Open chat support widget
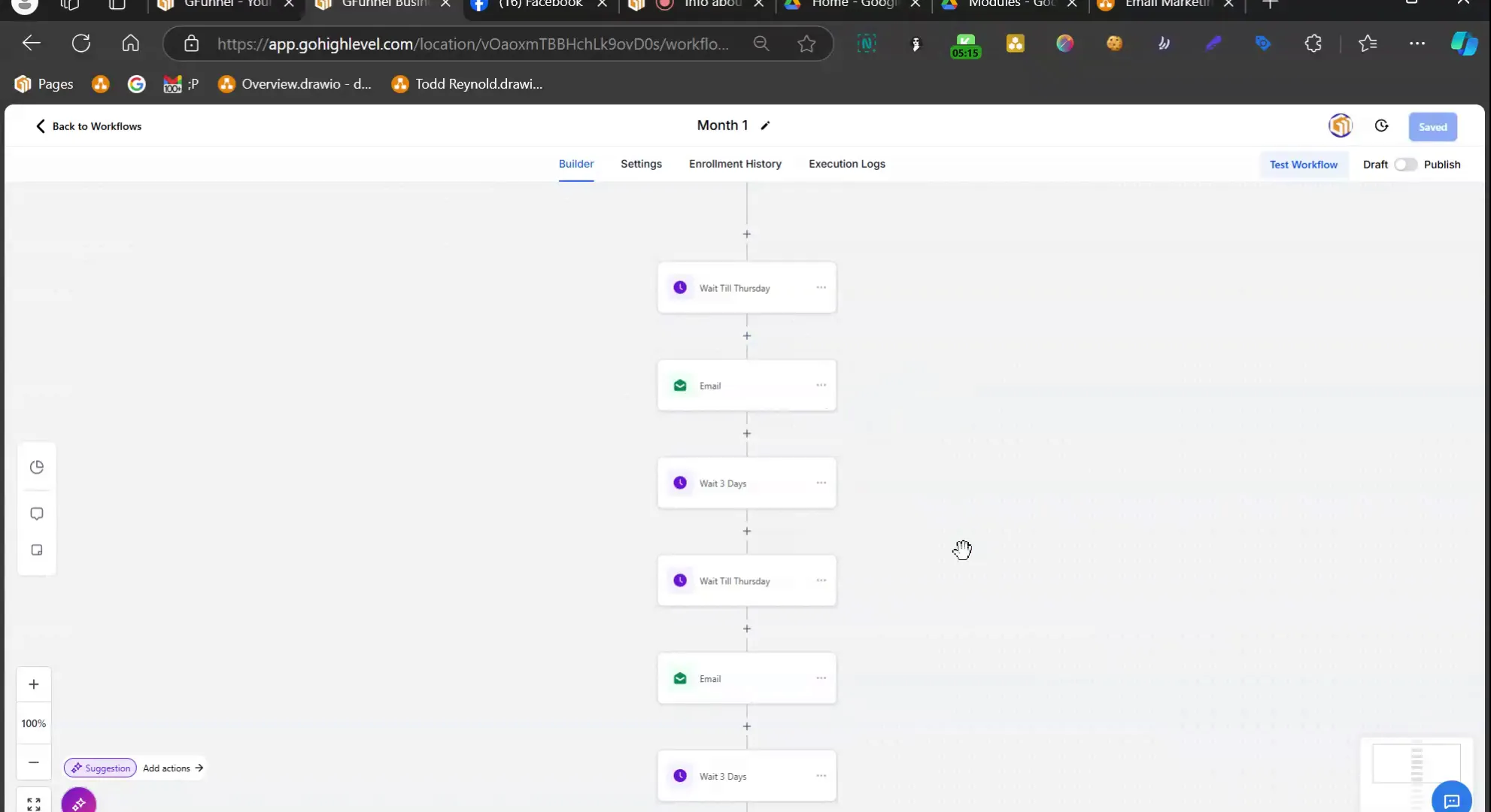Viewport: 1491px width, 812px height. (x=1451, y=799)
